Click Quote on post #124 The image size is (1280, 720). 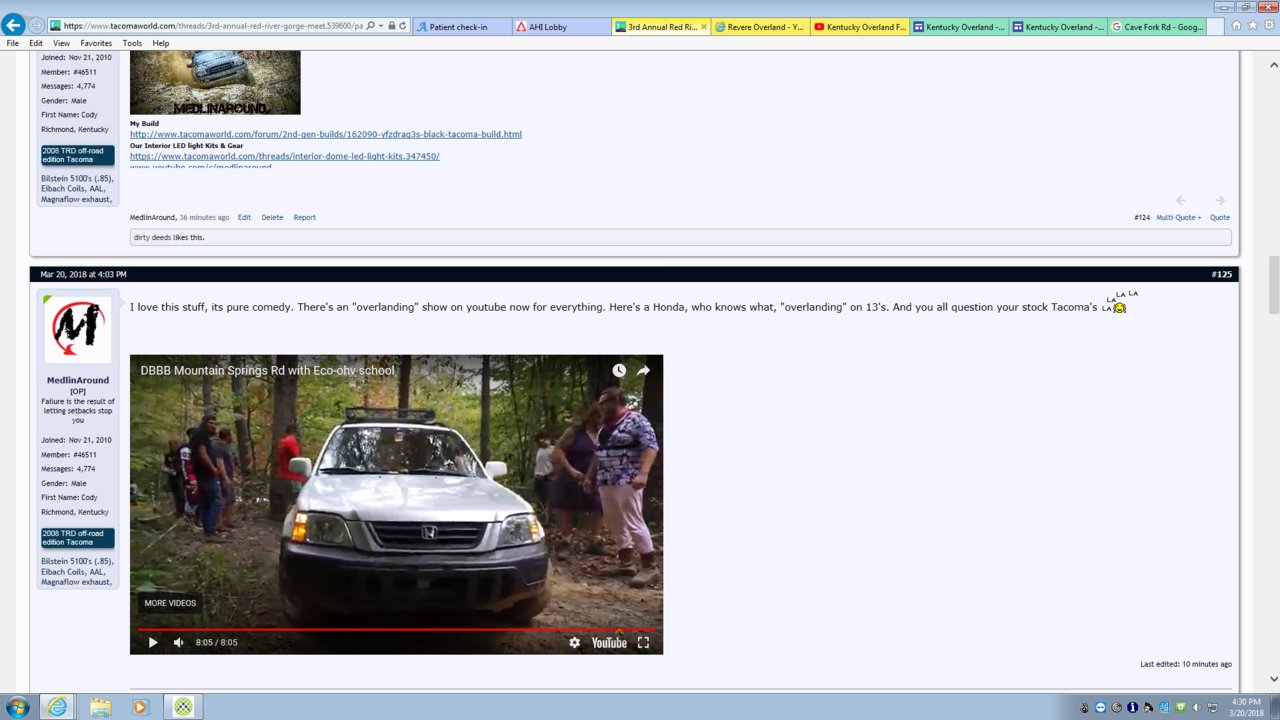(1220, 217)
